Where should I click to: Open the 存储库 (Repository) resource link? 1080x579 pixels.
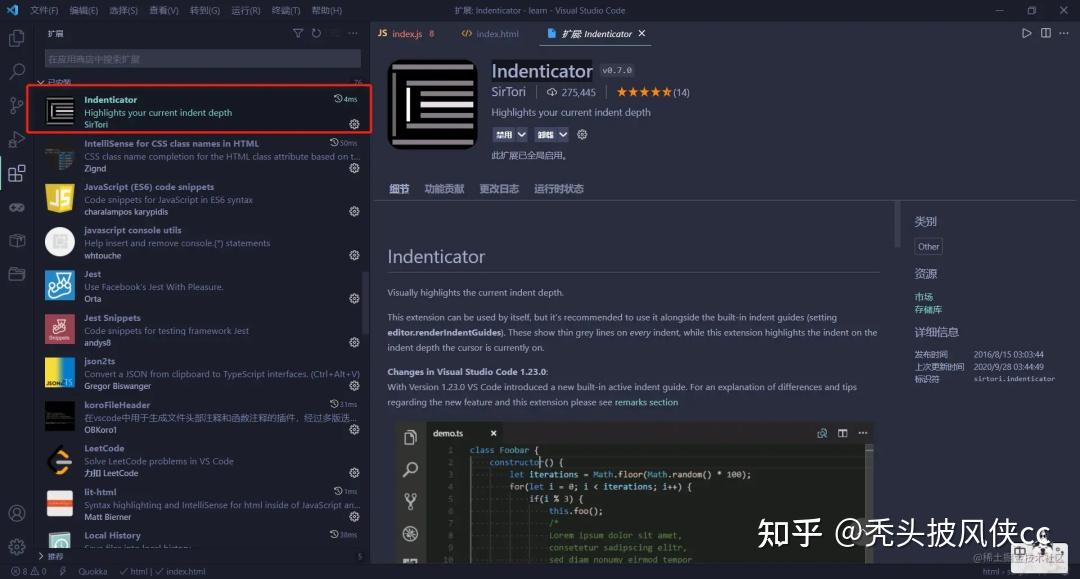[928, 310]
